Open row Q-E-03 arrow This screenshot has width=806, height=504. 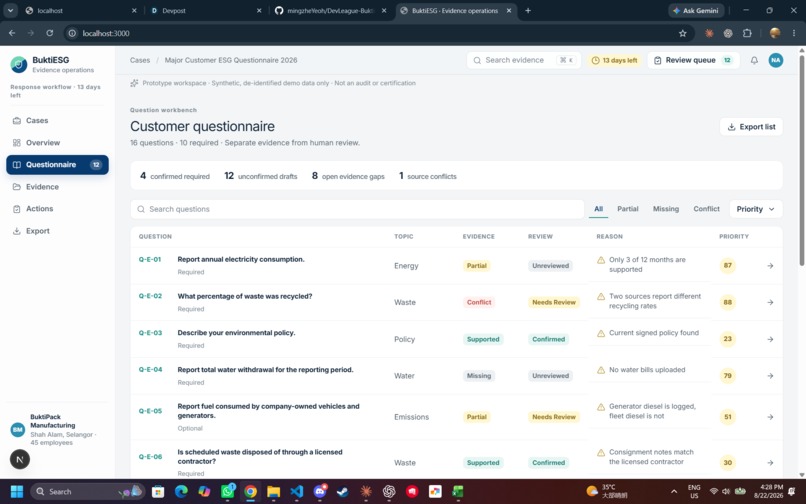click(770, 339)
